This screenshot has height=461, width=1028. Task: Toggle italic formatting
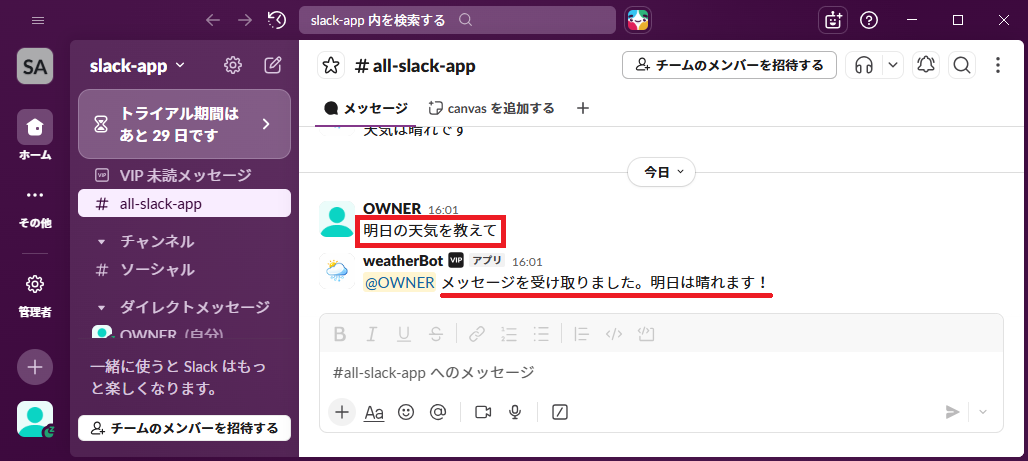pyautogui.click(x=372, y=334)
